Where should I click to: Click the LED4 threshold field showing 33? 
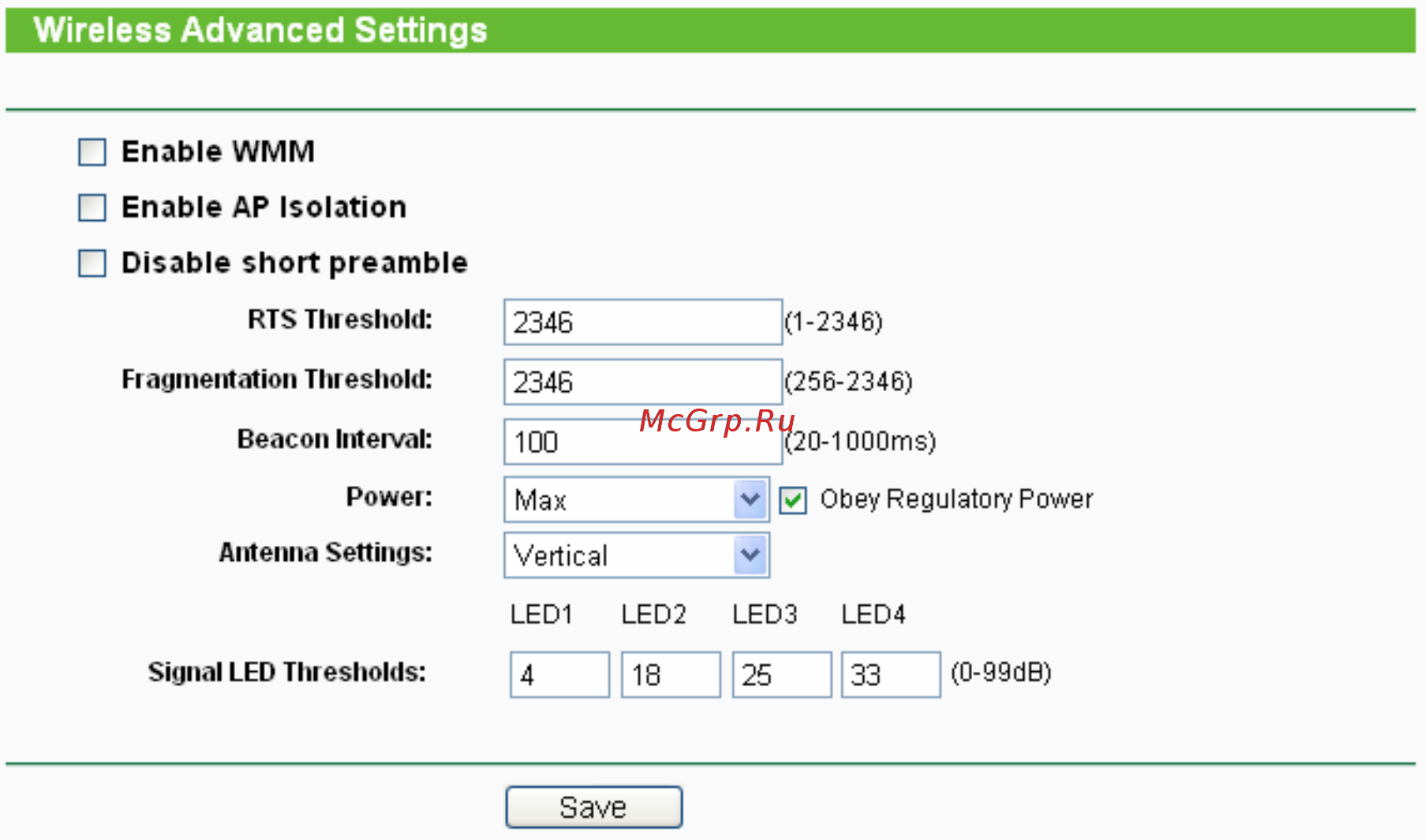[891, 674]
